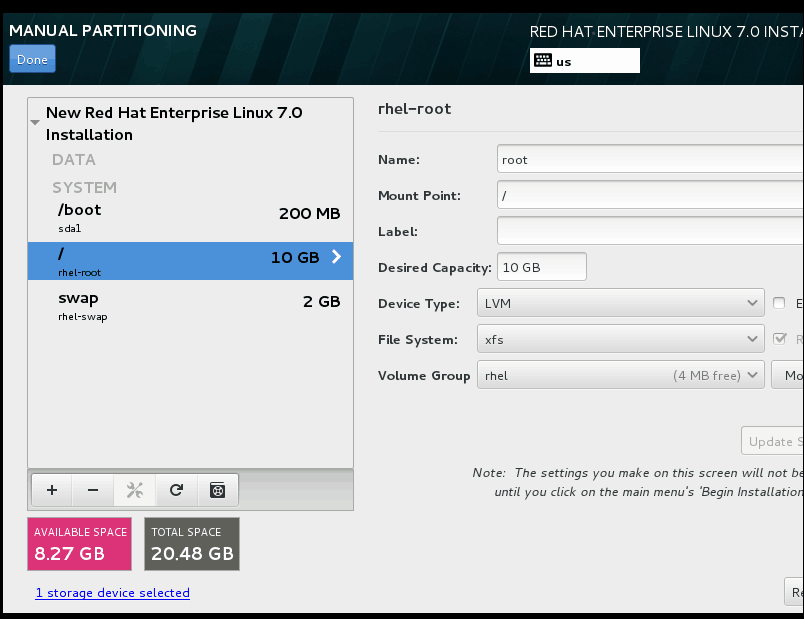
Task: Click the arrow on the root partition row
Action: pyautogui.click(x=336, y=257)
